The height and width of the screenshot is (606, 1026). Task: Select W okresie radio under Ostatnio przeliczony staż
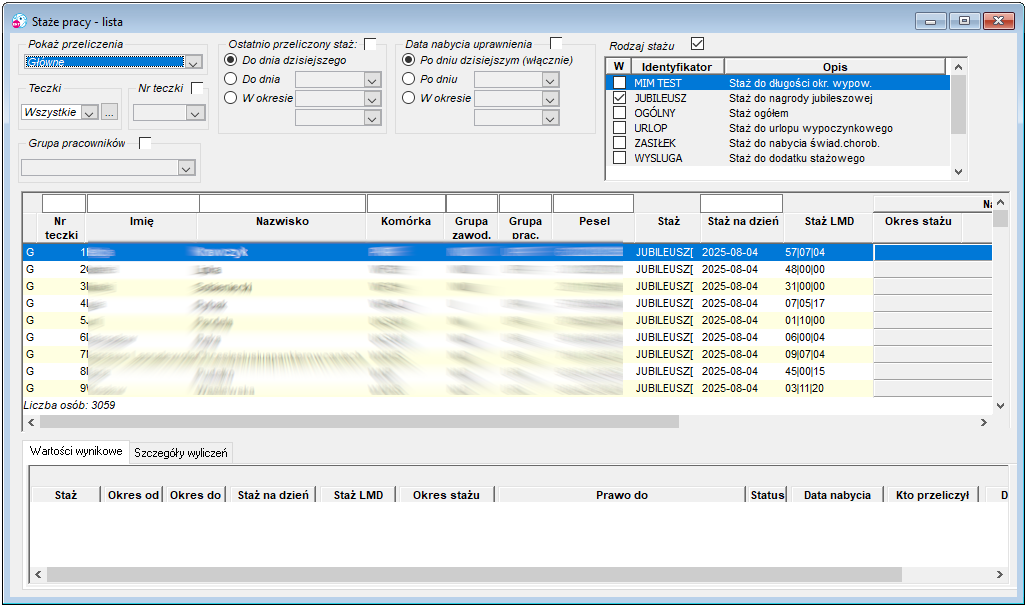230,98
